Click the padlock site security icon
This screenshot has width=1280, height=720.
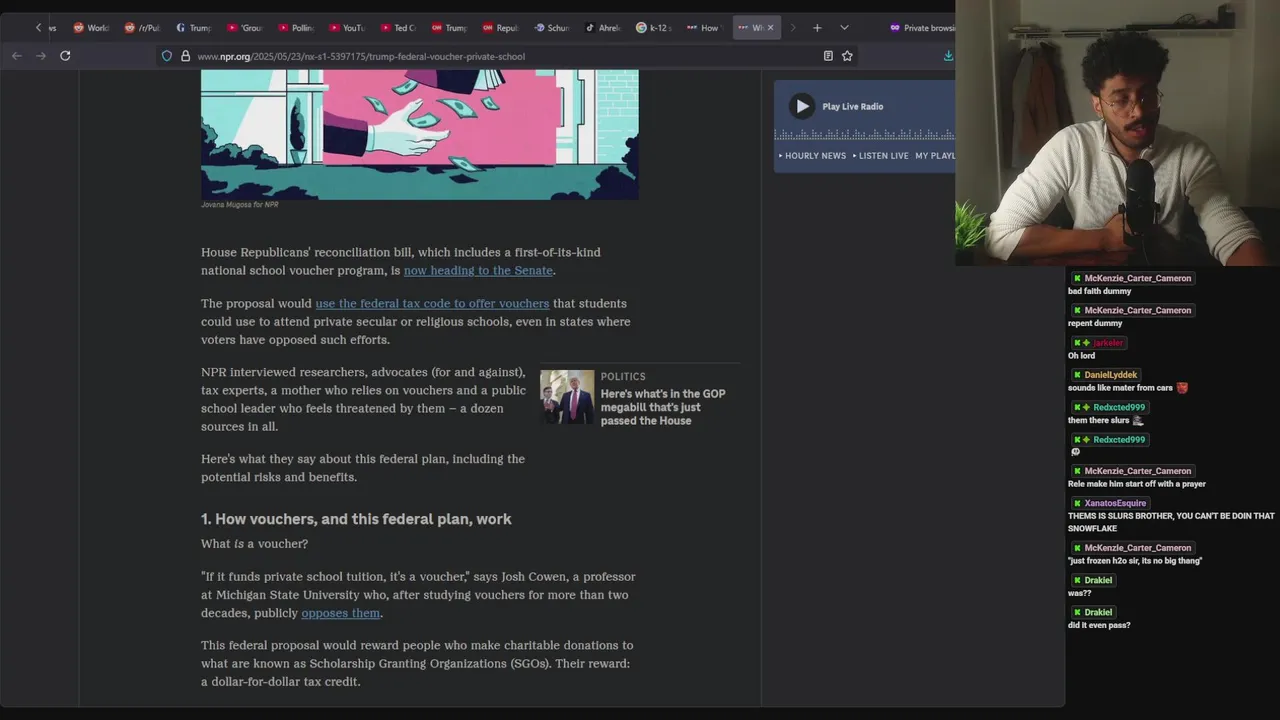[185, 56]
